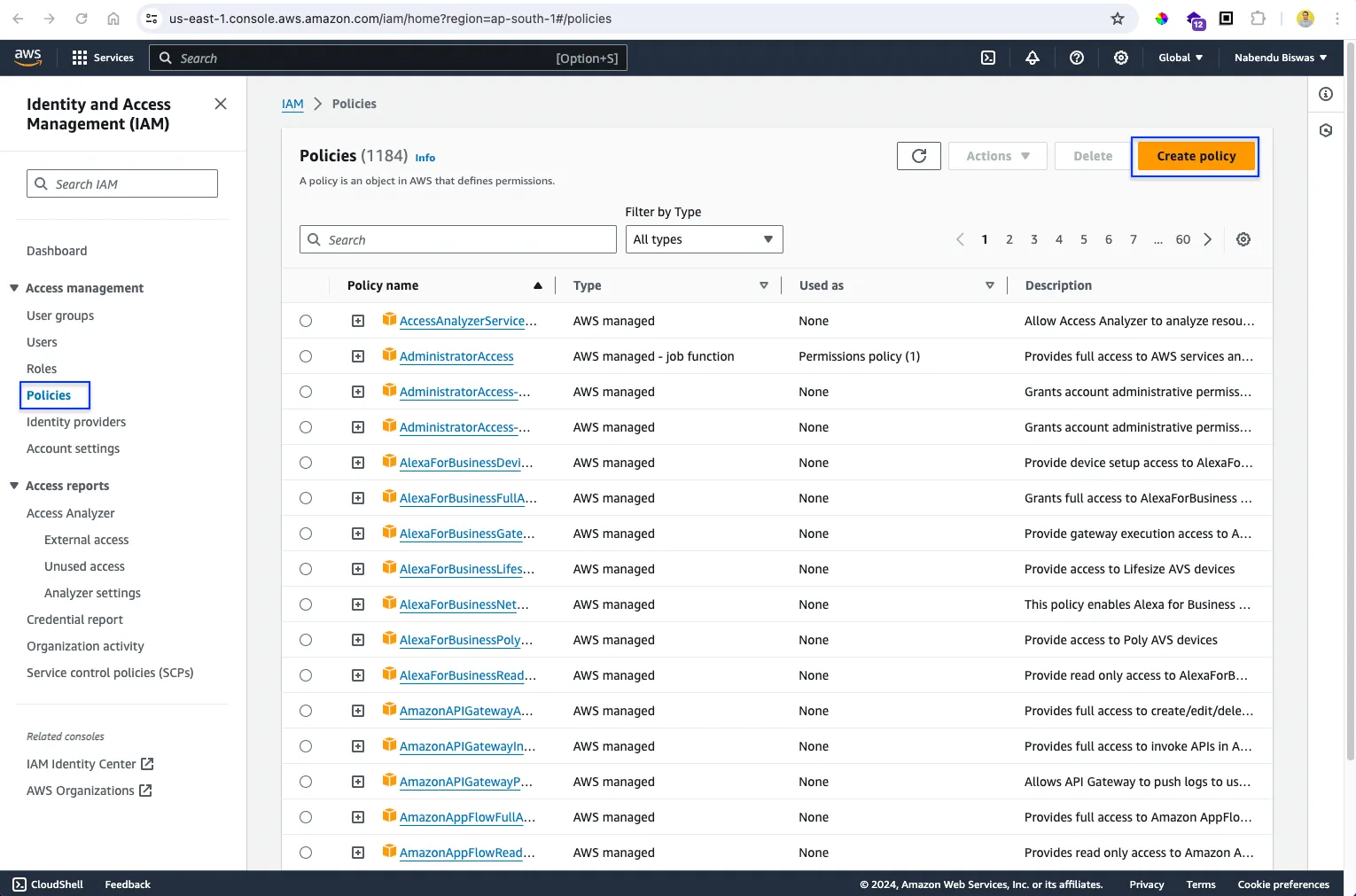The height and width of the screenshot is (896, 1356).
Task: Open Type column filter dropdown
Action: [764, 285]
